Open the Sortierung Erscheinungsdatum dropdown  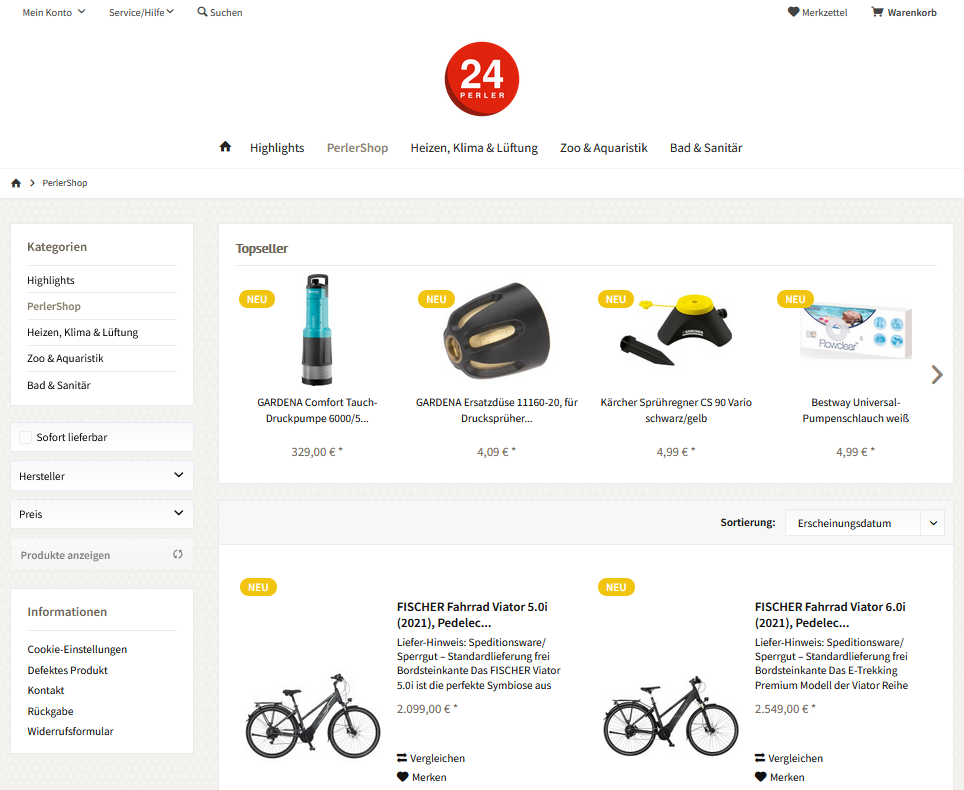point(864,523)
